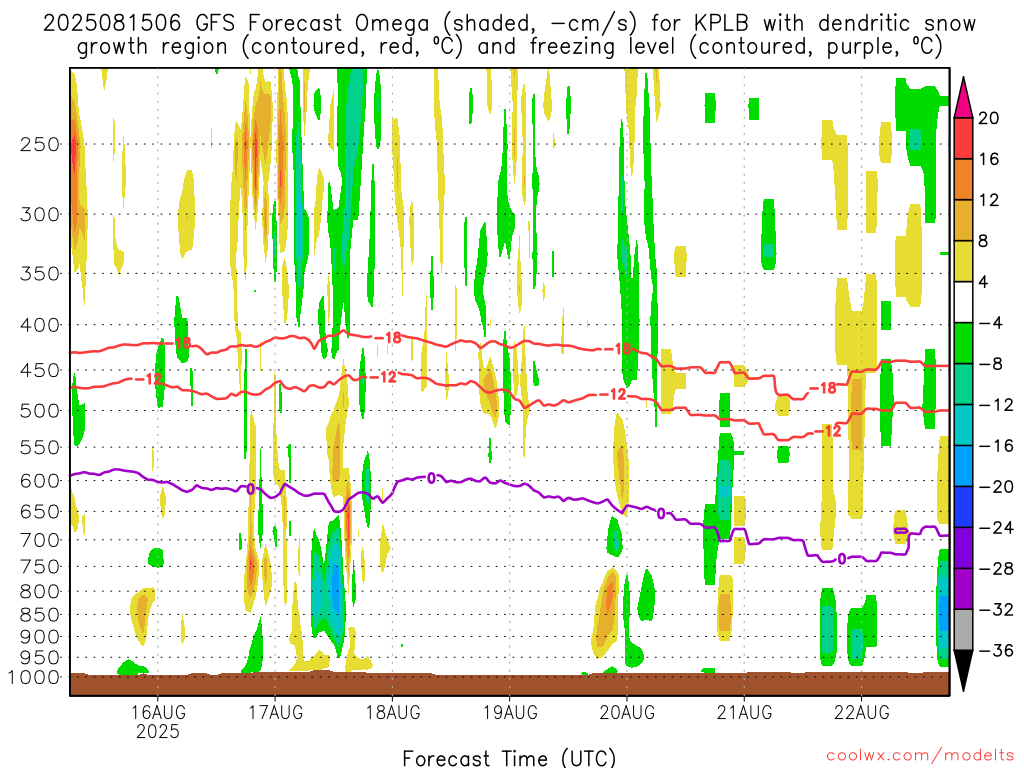Click the green swatch between -4 and -8
This screenshot has height=768, width=1024.
point(963,343)
